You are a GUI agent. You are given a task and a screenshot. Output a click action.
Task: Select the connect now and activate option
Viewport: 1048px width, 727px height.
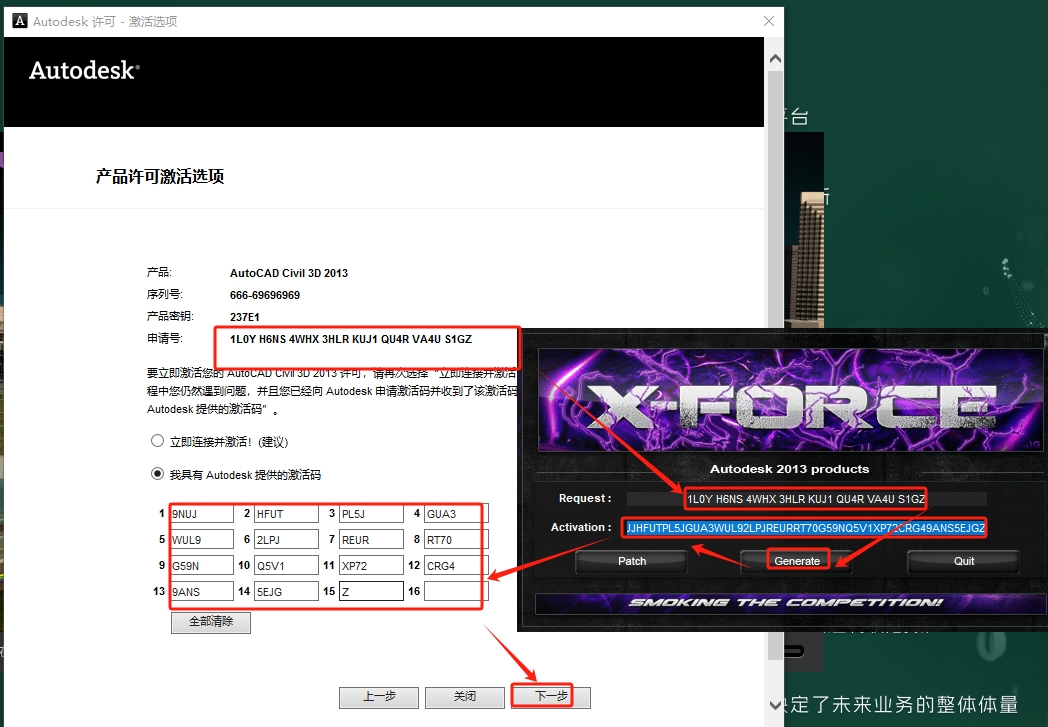point(157,440)
